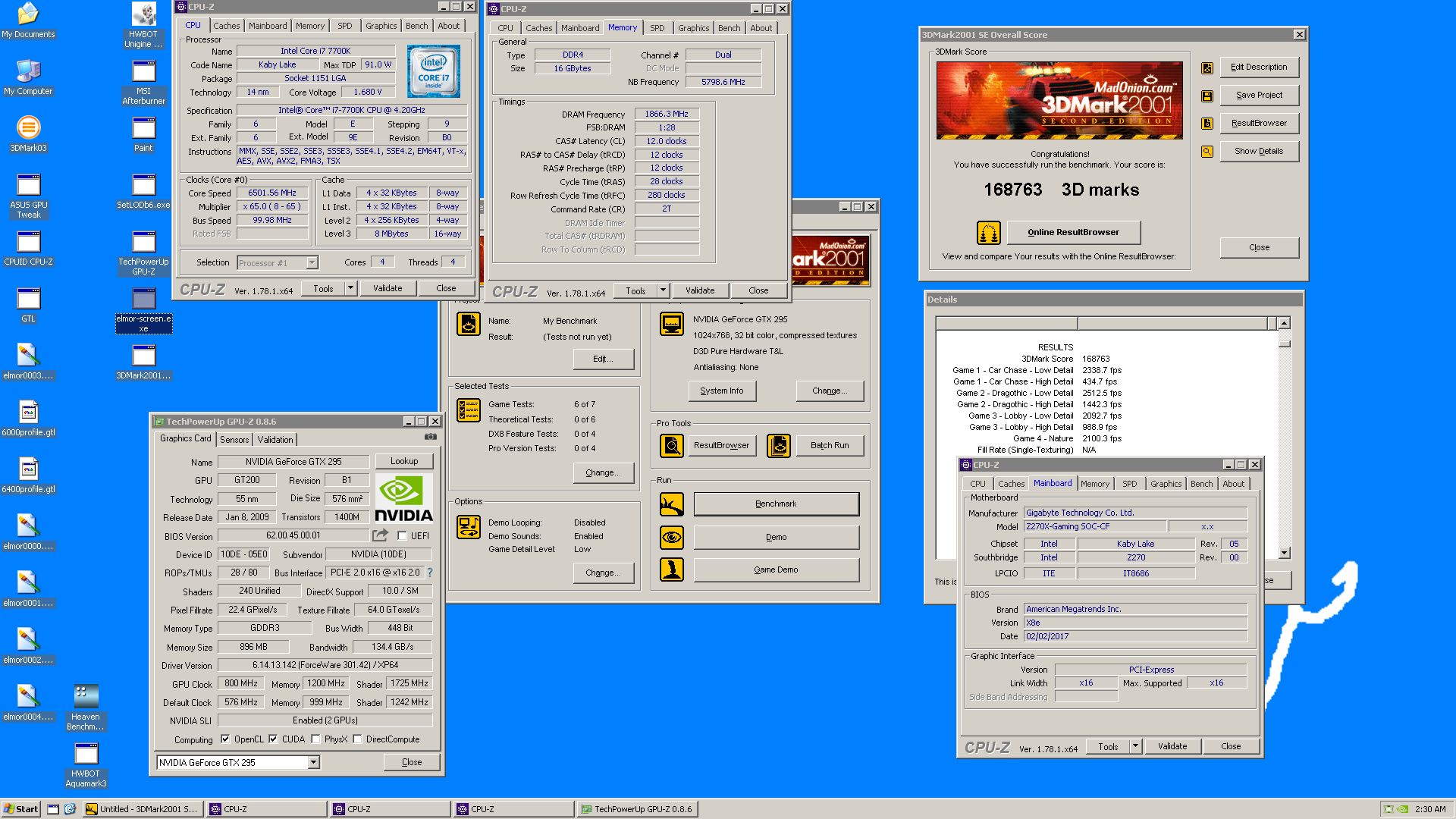Viewport: 1456px width, 819px height.
Task: Click Edit button in Project section
Action: click(x=603, y=359)
